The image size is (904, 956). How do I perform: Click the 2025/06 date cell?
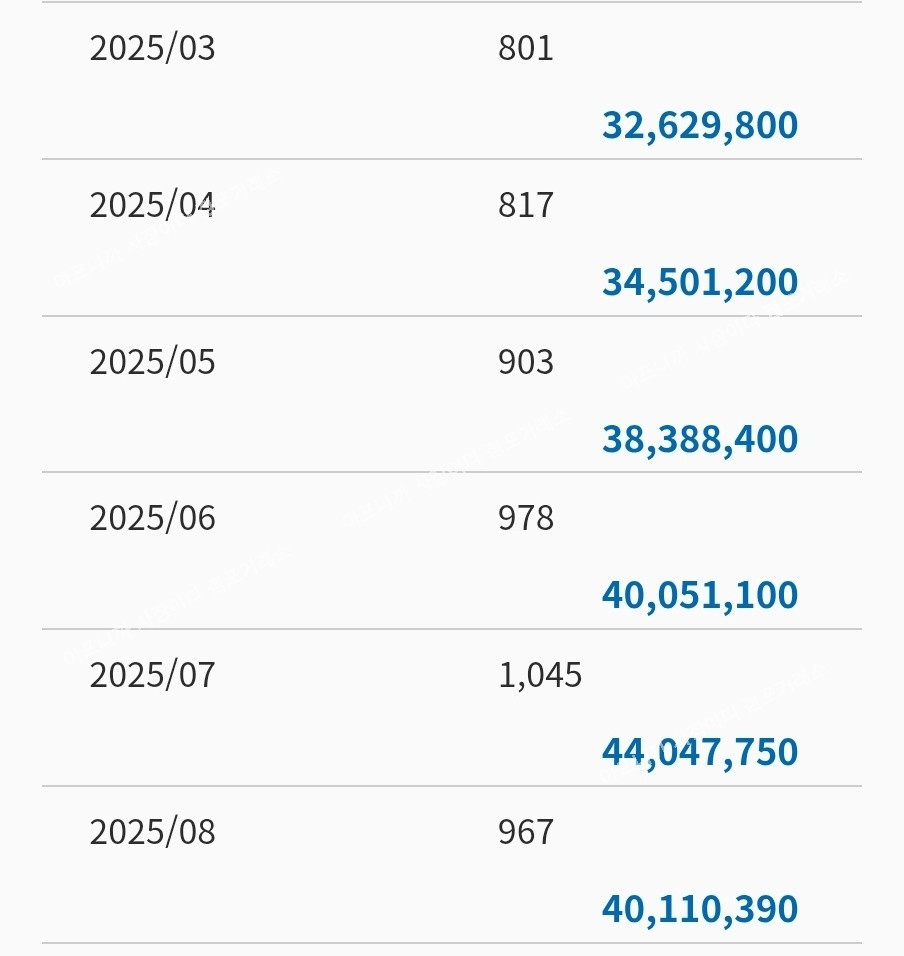[x=152, y=519]
